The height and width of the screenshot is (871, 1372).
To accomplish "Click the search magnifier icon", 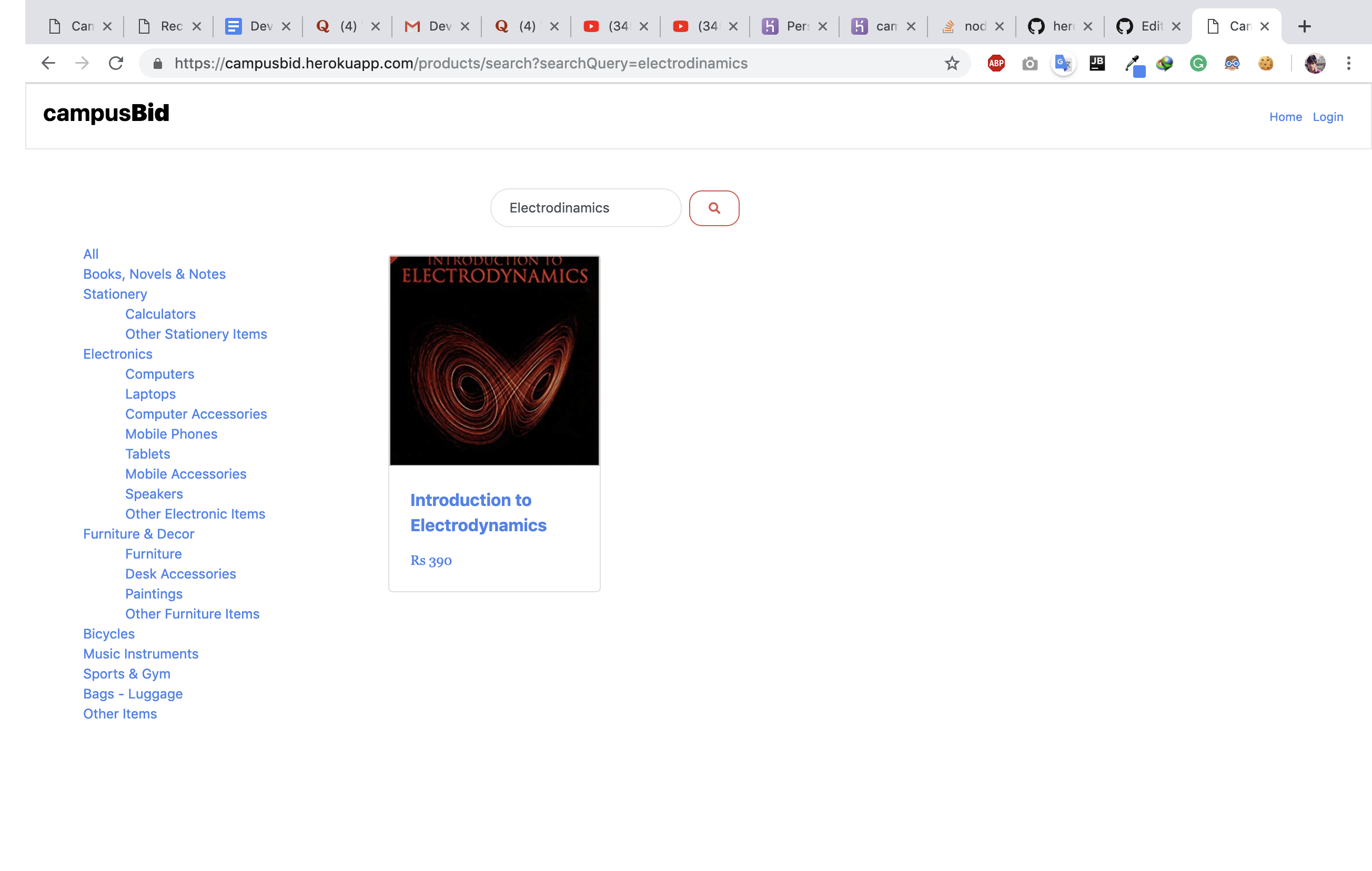I will tap(714, 207).
